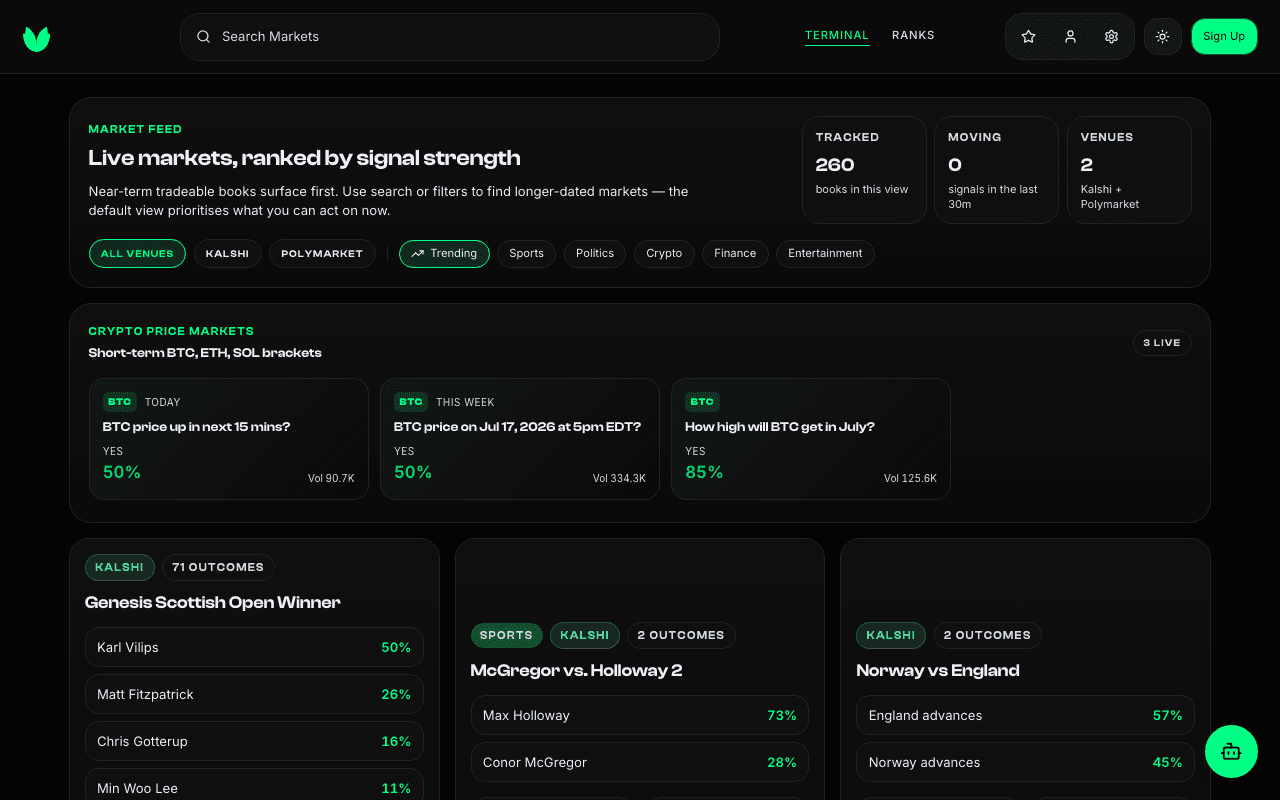
Task: Filter by Polymarket venue
Action: pos(322,254)
